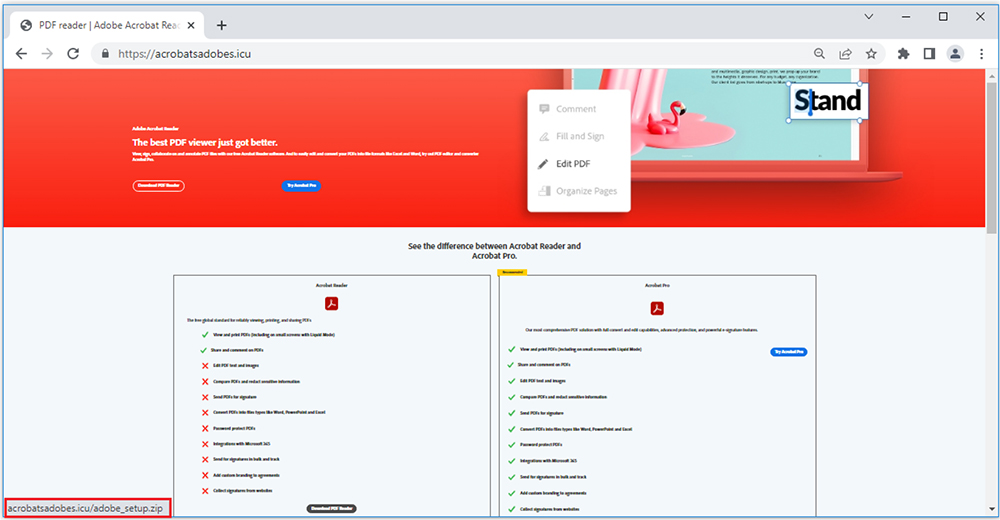Click 'Compare PDFs and redact sensitive information' in Pro card
The image size is (1000, 520).
point(563,397)
